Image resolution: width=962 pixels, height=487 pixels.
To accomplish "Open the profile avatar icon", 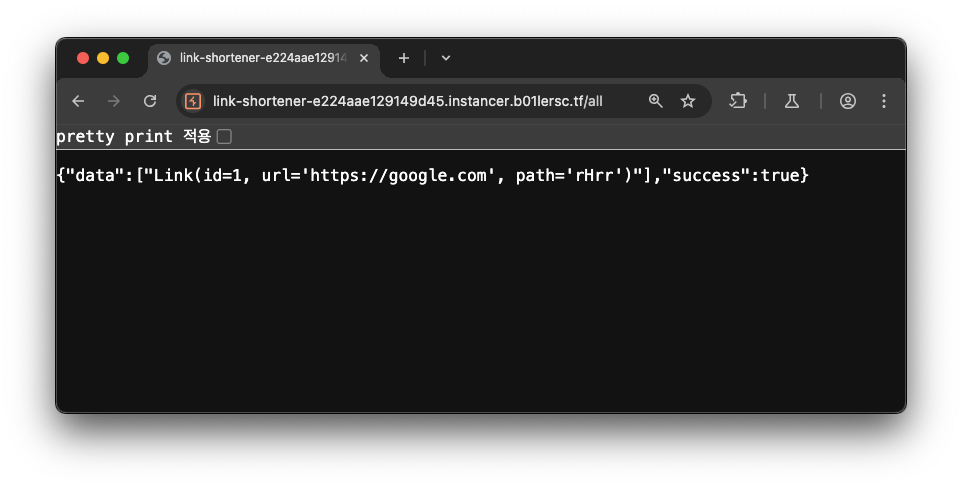I will [848, 101].
